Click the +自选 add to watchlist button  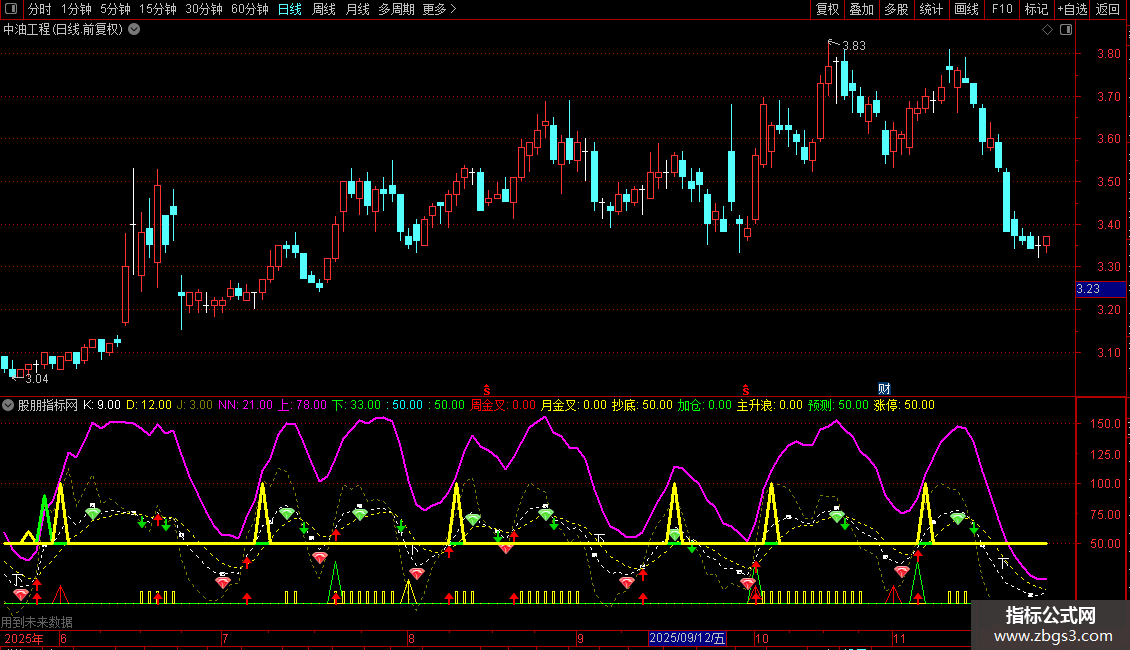point(1072,9)
